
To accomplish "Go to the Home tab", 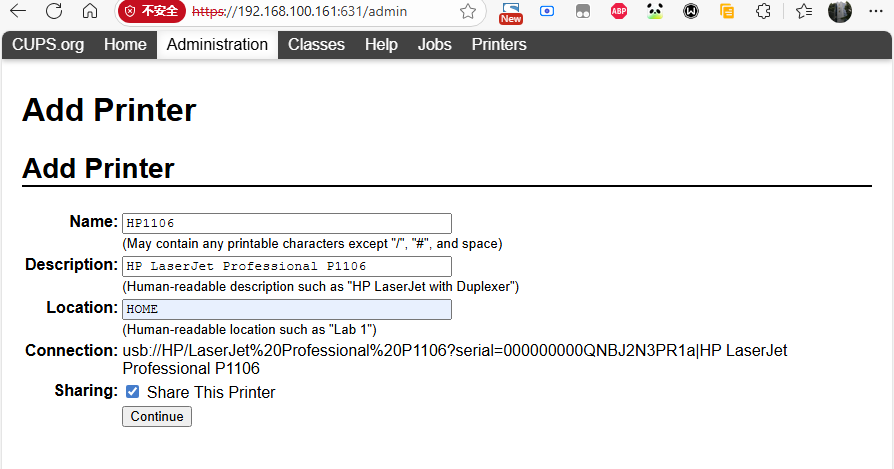I will coord(125,44).
